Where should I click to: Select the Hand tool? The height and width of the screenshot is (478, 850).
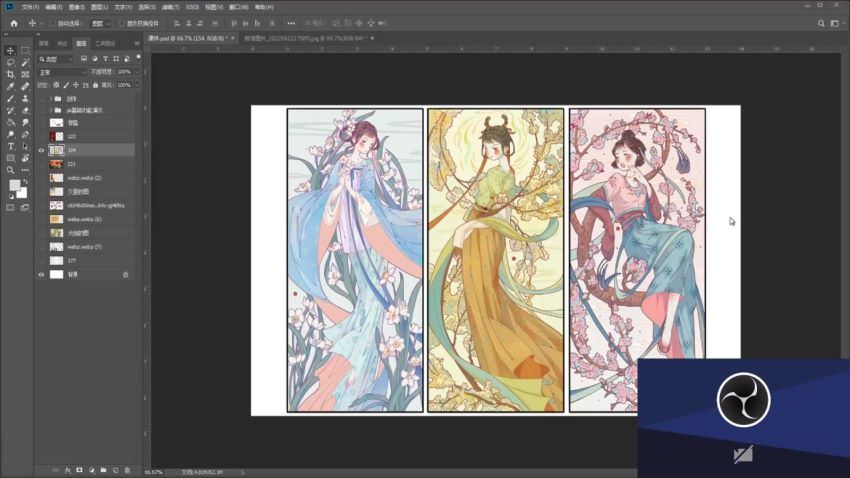tap(25, 158)
